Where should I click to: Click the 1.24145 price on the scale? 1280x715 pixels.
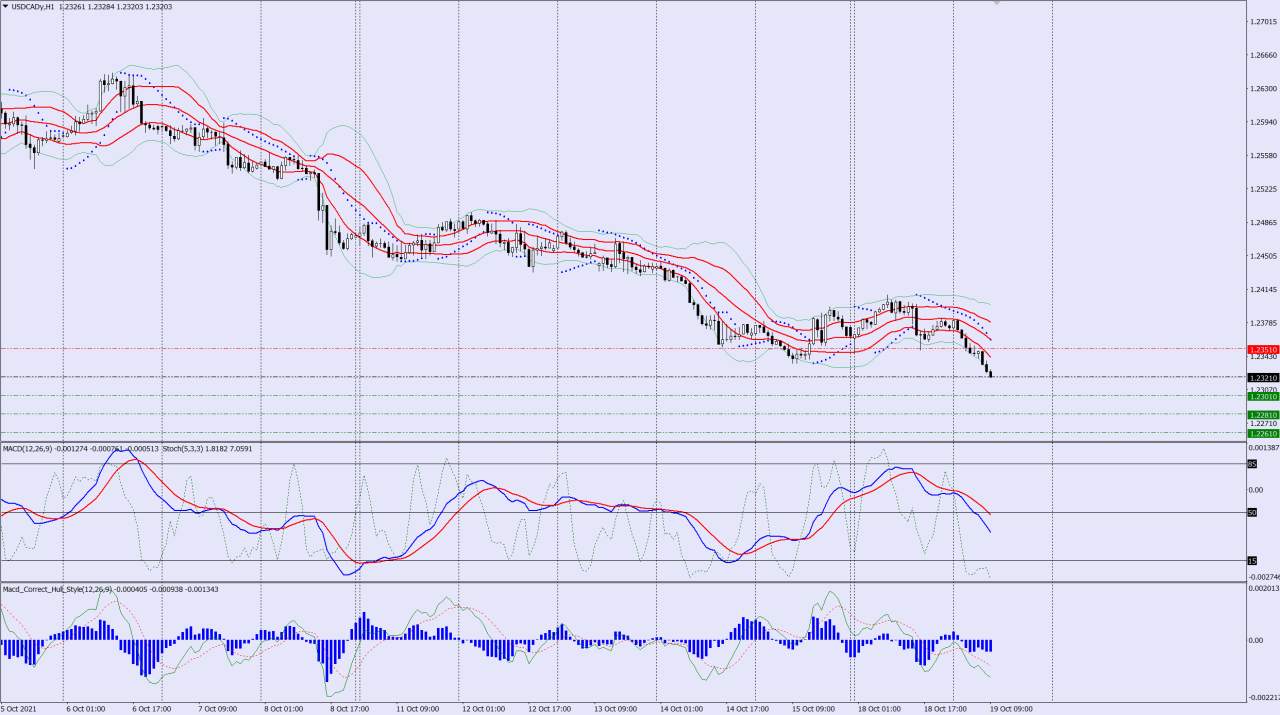pos(1264,290)
